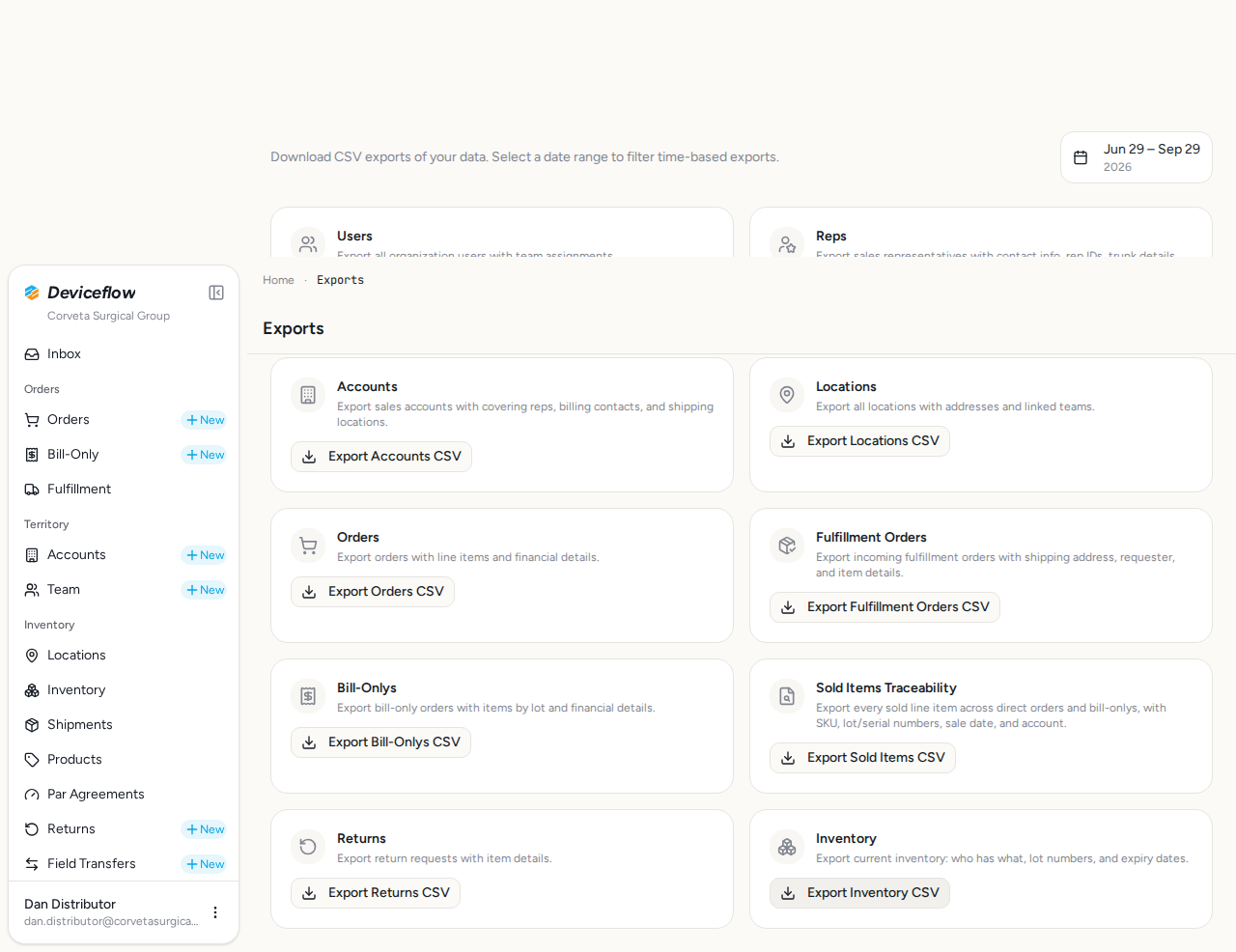Image resolution: width=1236 pixels, height=952 pixels.
Task: Create a new return via New badge
Action: (205, 829)
